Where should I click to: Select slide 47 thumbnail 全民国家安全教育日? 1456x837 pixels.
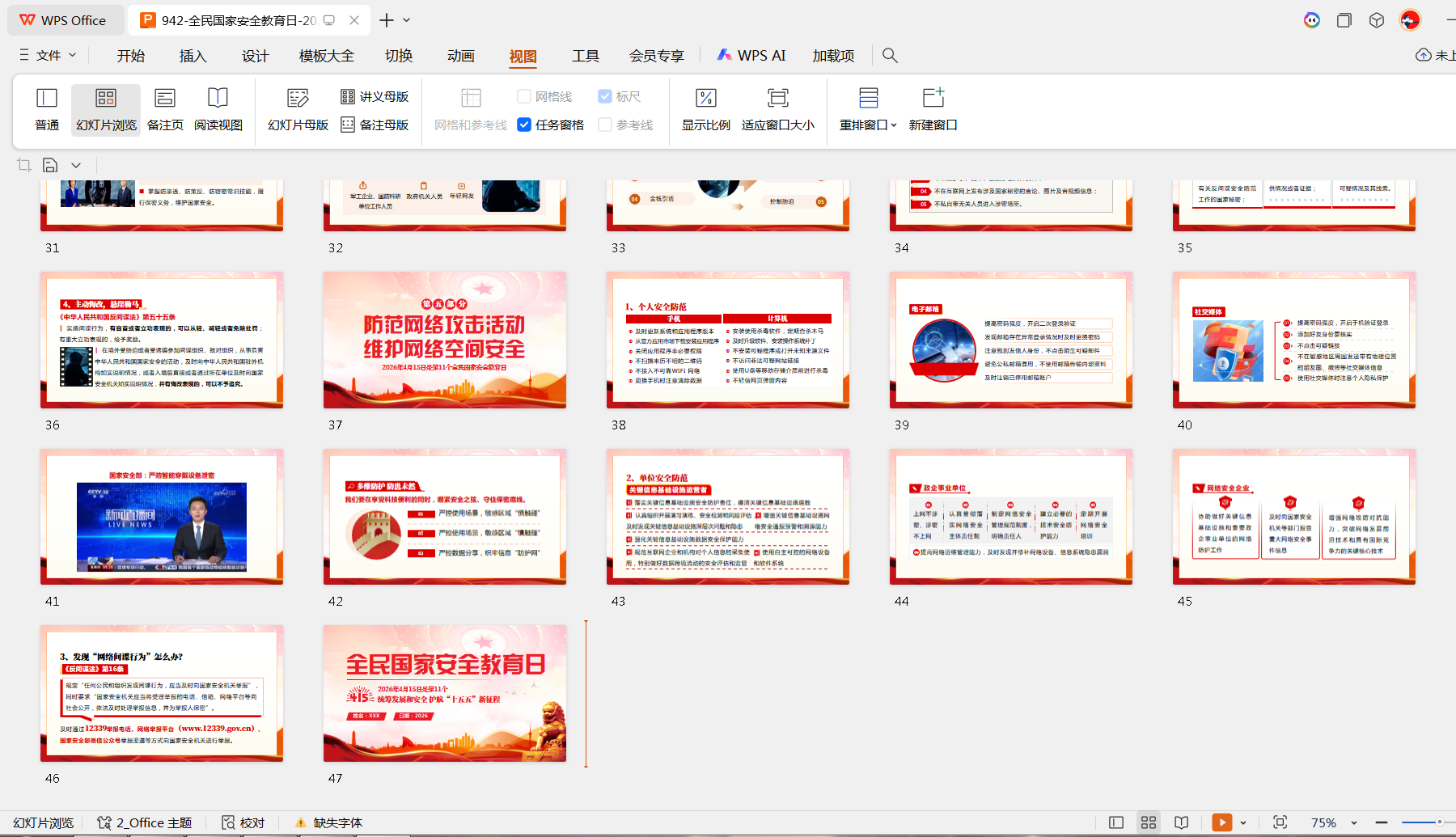point(445,693)
